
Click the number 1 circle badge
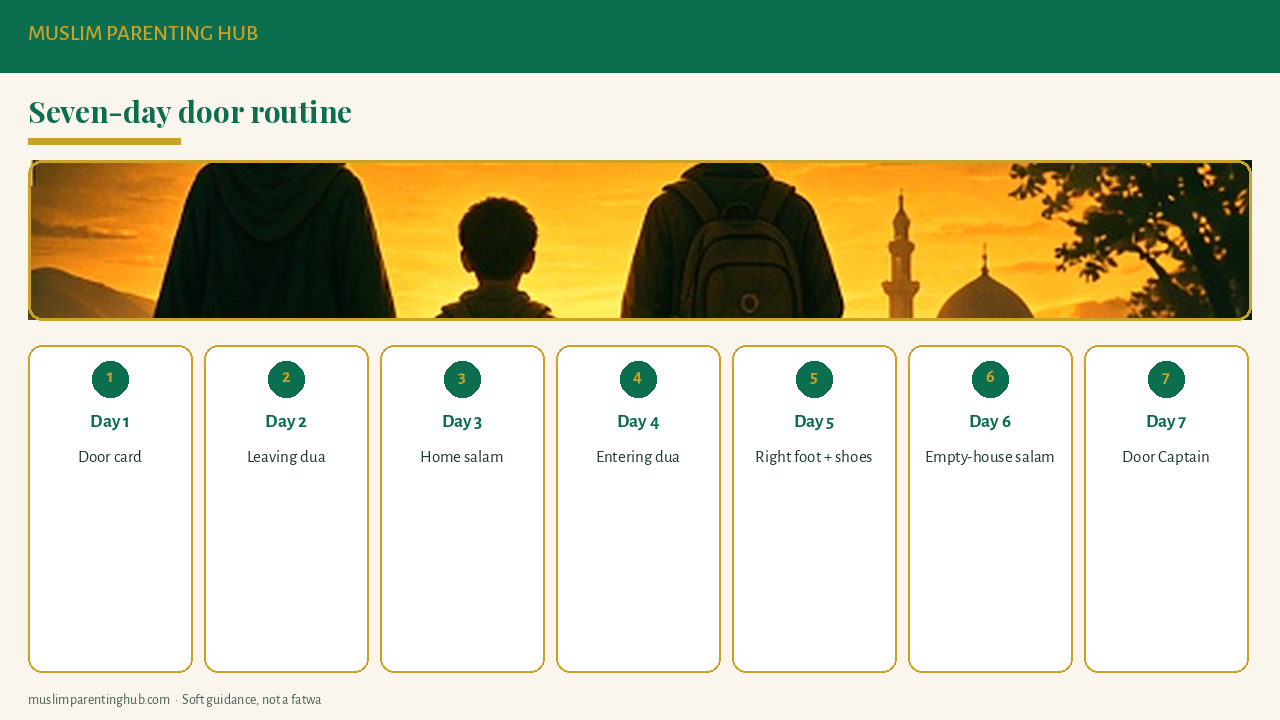[x=110, y=379]
